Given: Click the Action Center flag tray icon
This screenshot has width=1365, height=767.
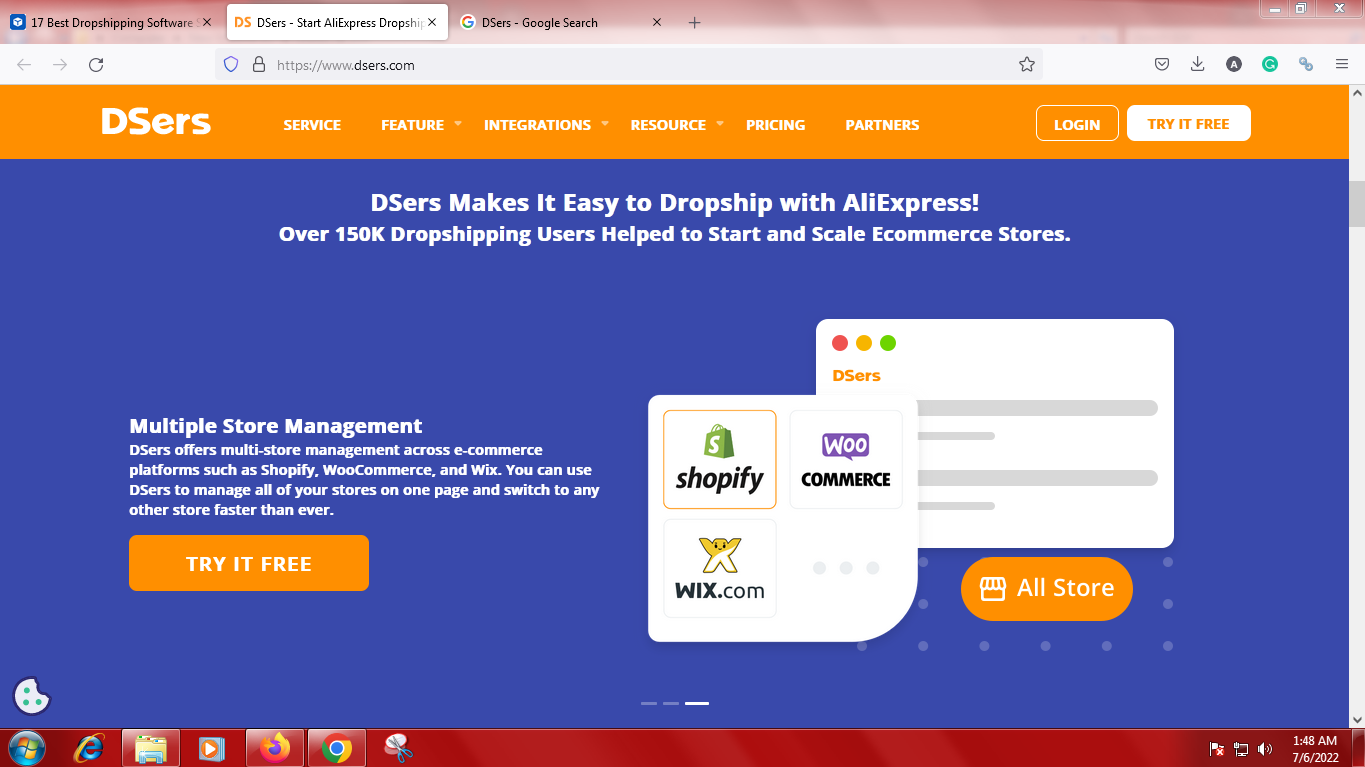Looking at the screenshot, I should click(x=1217, y=749).
